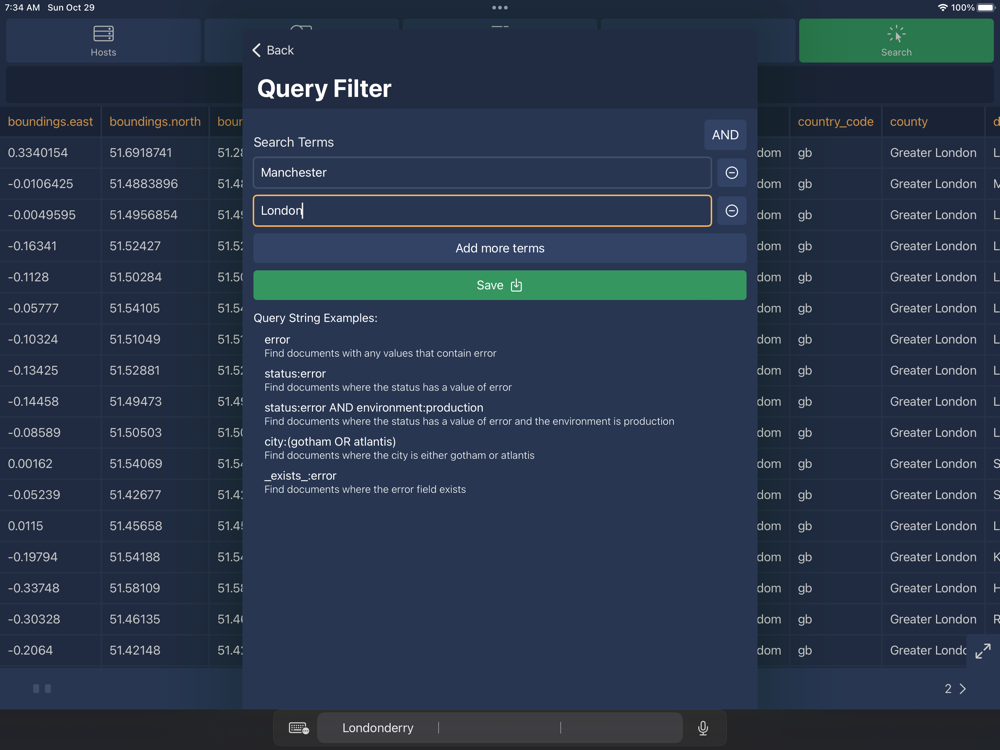The width and height of the screenshot is (1000, 750).
Task: Select cell value -0.19794
Action: tap(33, 557)
